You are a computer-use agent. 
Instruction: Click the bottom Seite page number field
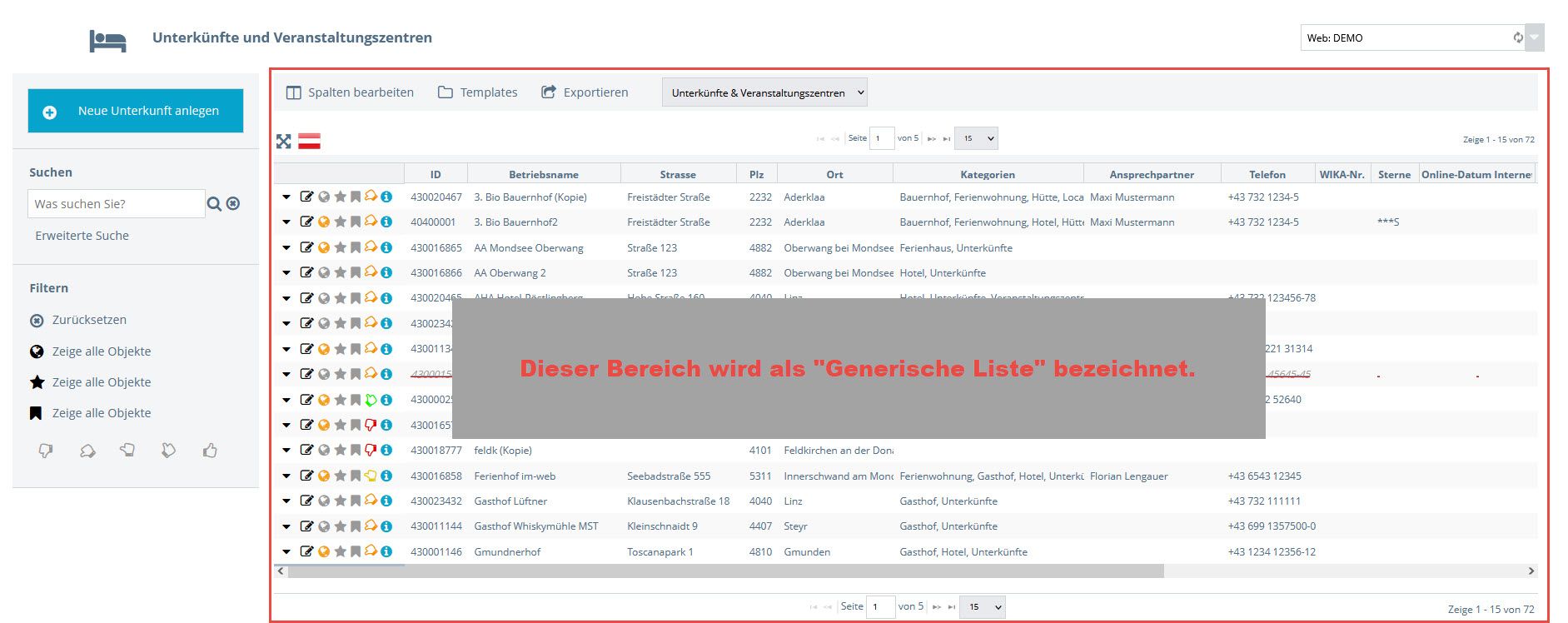point(881,607)
